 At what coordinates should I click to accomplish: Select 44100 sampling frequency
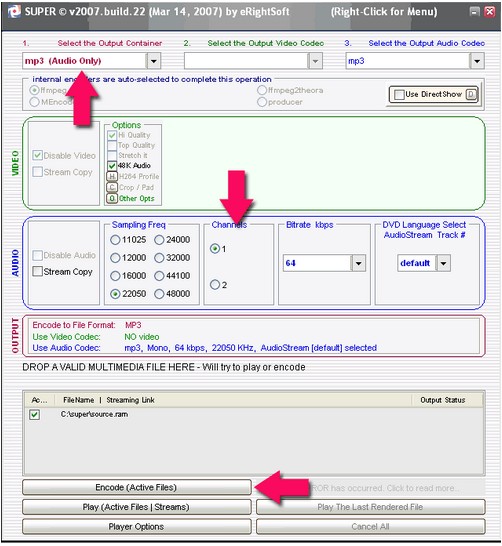[x=159, y=276]
